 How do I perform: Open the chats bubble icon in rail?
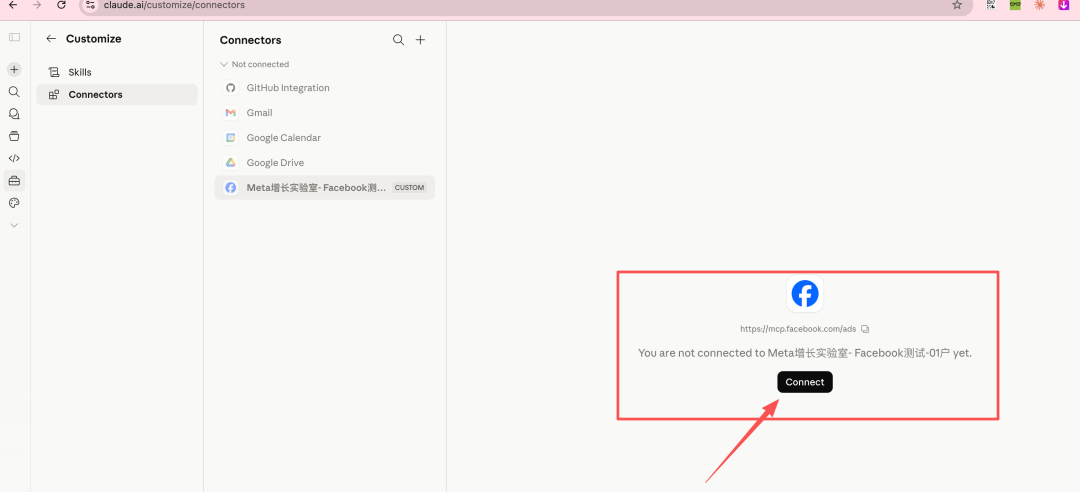pyautogui.click(x=14, y=114)
